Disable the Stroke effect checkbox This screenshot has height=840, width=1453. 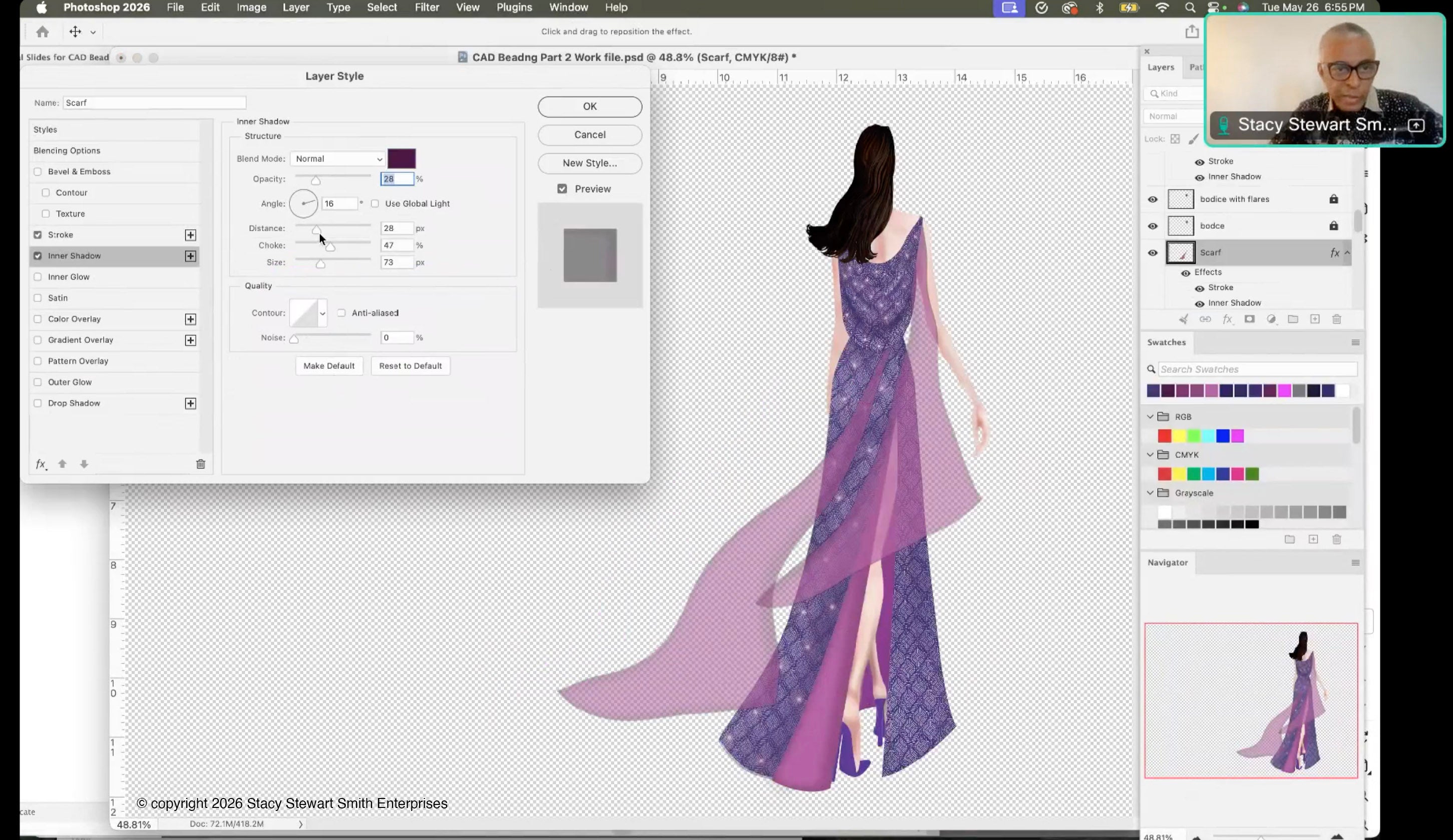[38, 235]
